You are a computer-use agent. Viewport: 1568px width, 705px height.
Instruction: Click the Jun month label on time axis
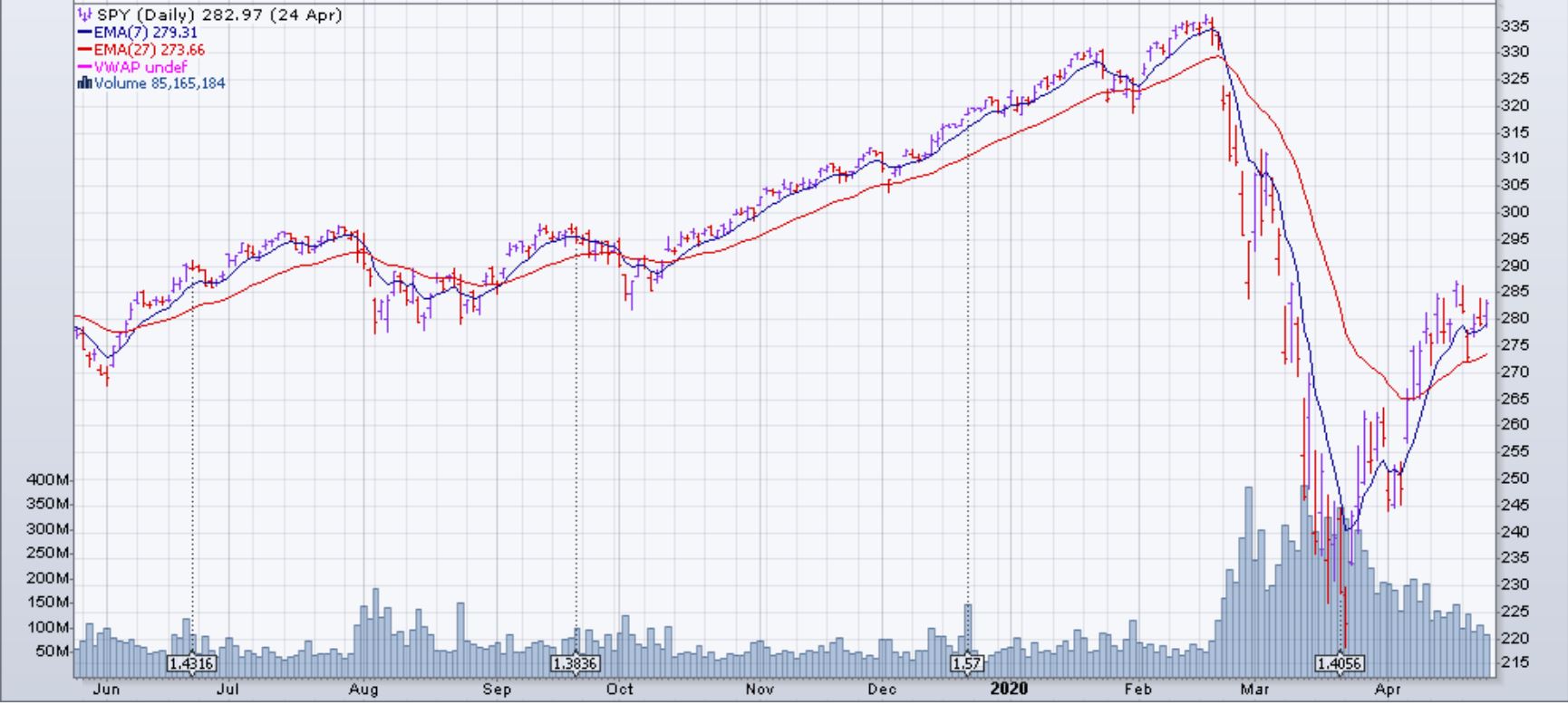point(106,690)
